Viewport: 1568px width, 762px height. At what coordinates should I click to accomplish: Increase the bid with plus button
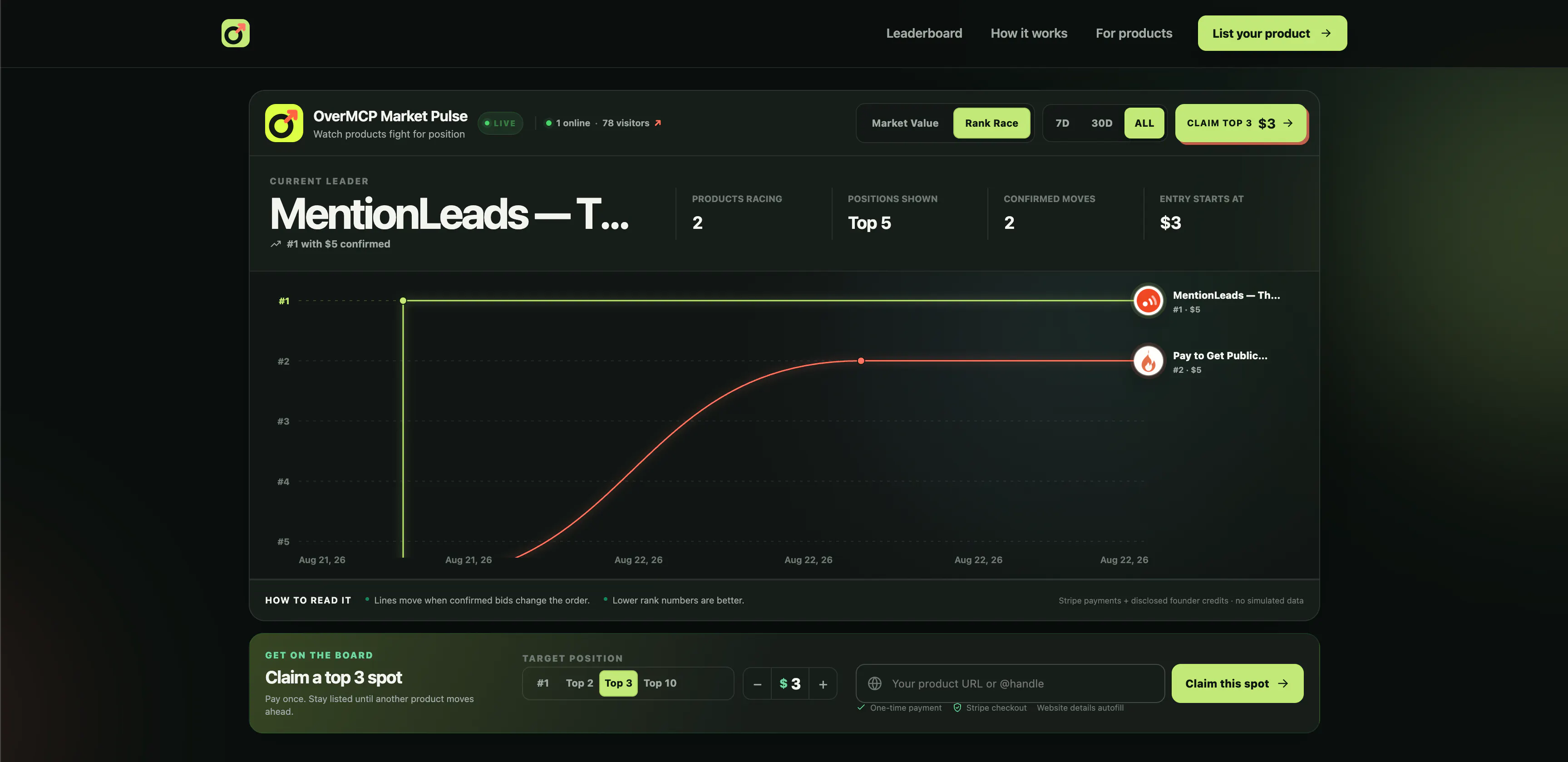click(822, 684)
